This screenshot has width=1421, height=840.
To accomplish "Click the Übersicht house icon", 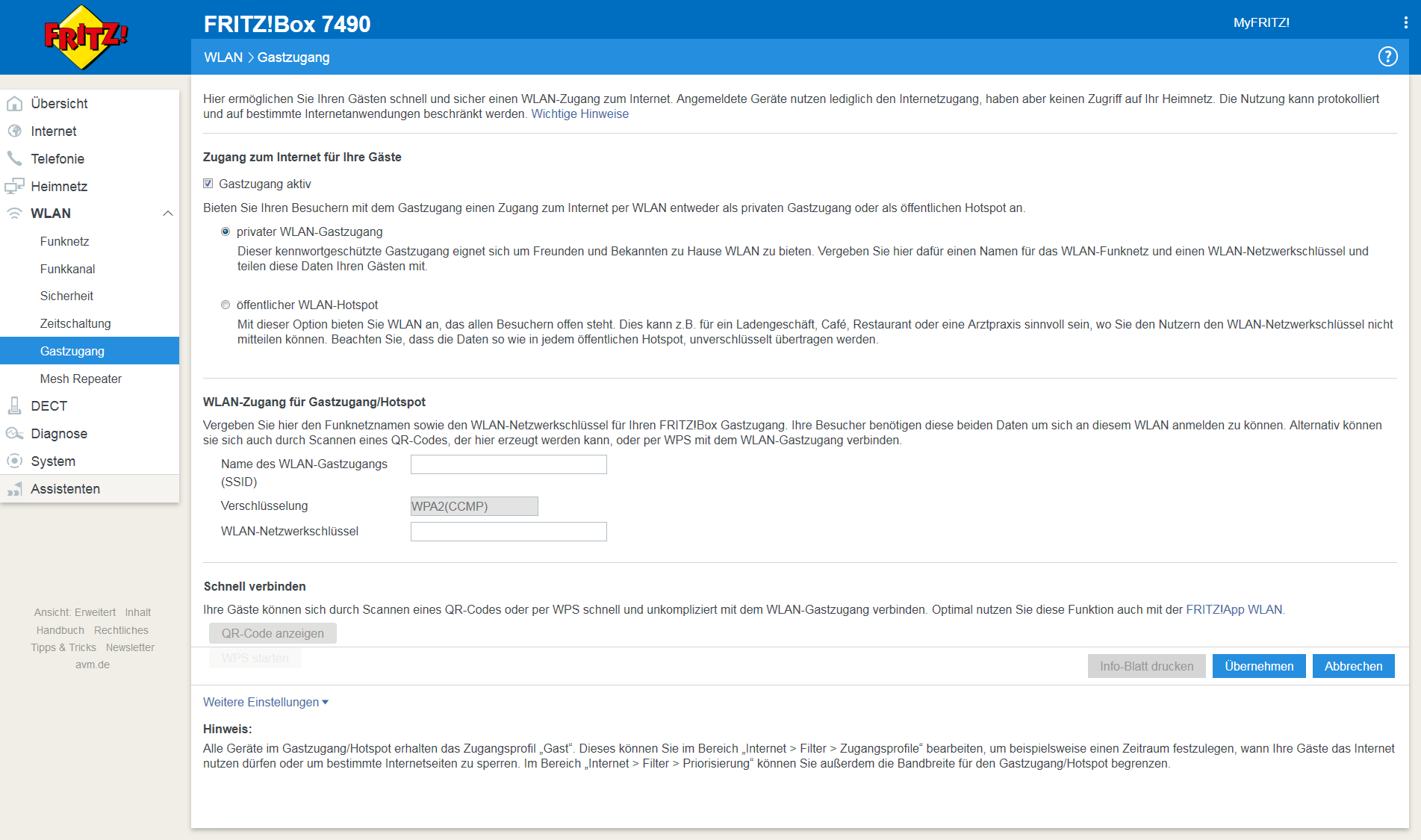I will pos(14,104).
